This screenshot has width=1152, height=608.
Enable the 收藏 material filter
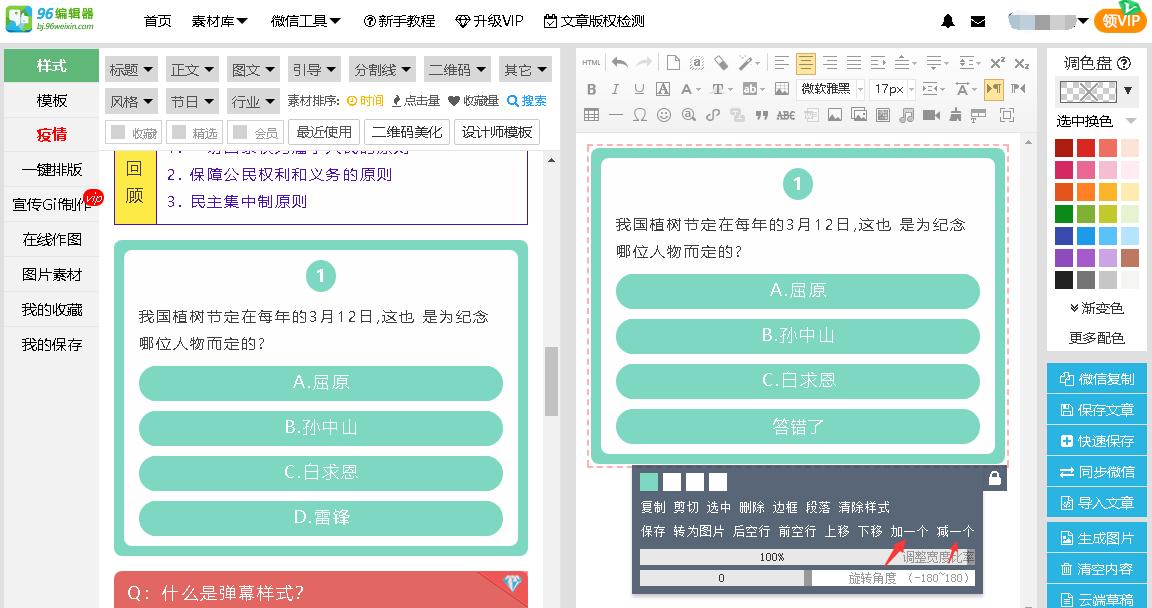point(133,131)
